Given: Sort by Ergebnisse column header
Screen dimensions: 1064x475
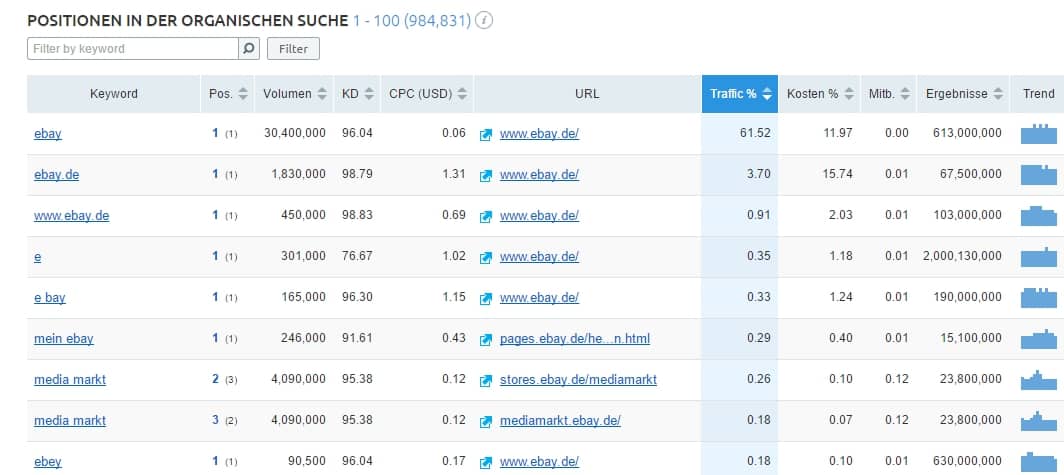Looking at the screenshot, I should (x=964, y=94).
